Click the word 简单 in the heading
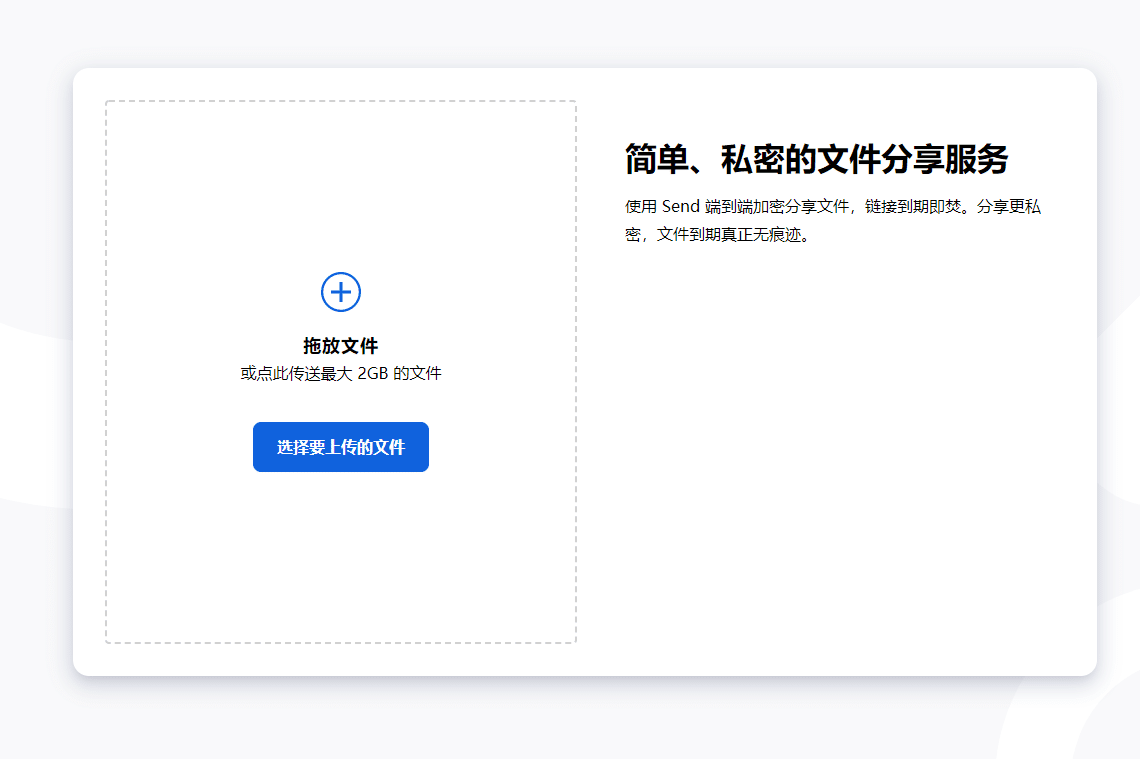This screenshot has height=759, width=1140. 656,159
